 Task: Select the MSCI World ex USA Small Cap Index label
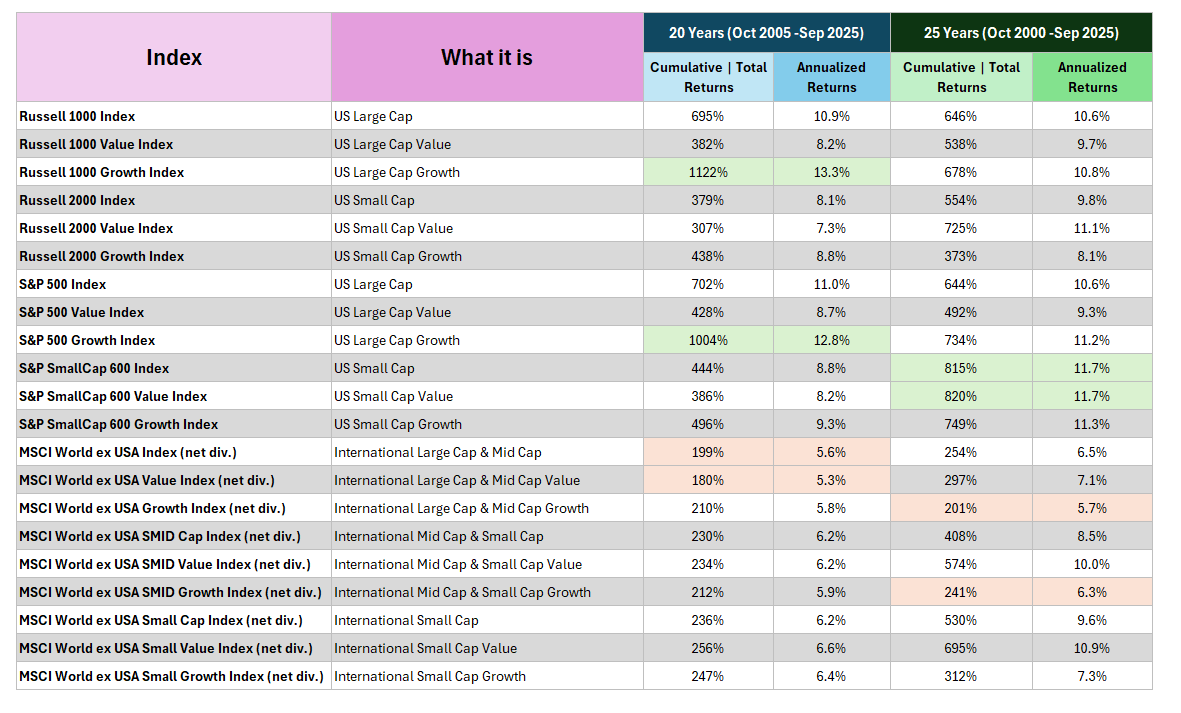pos(160,620)
